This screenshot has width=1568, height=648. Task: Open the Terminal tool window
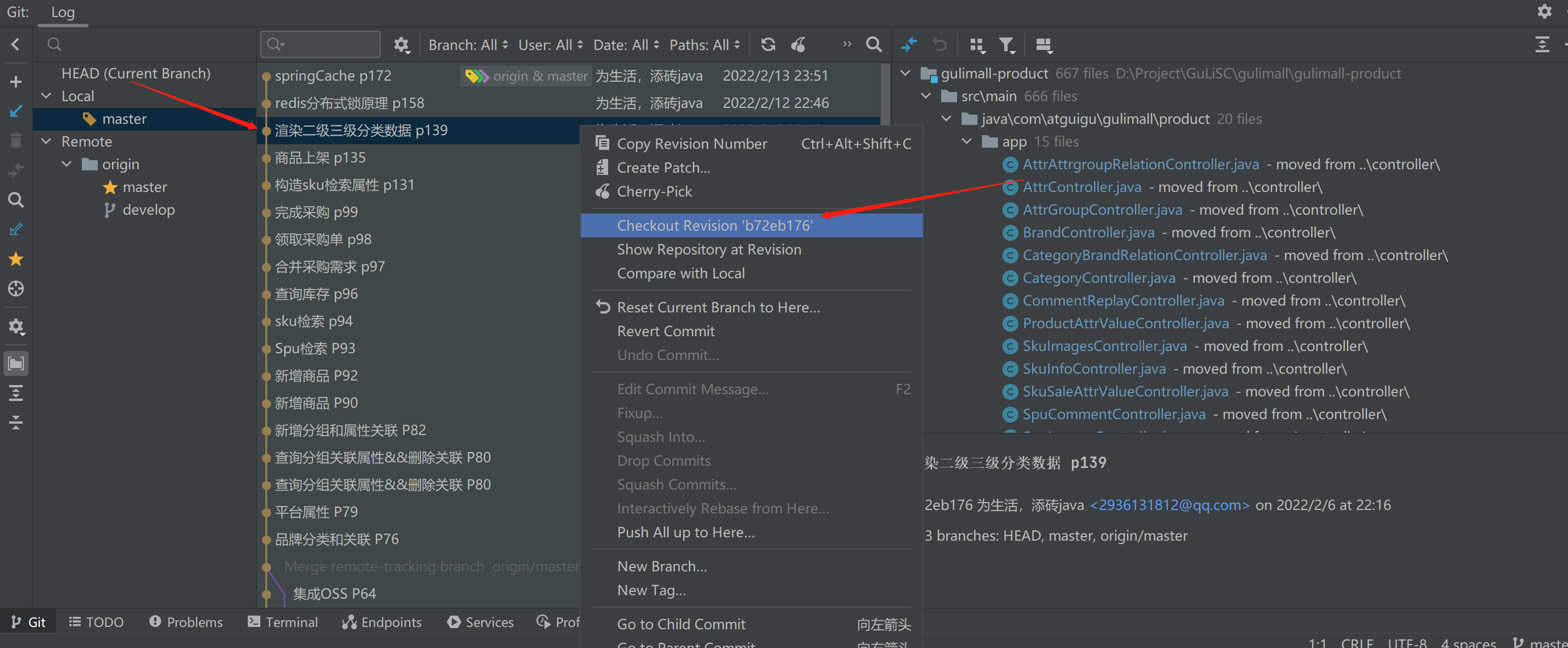coord(283,622)
